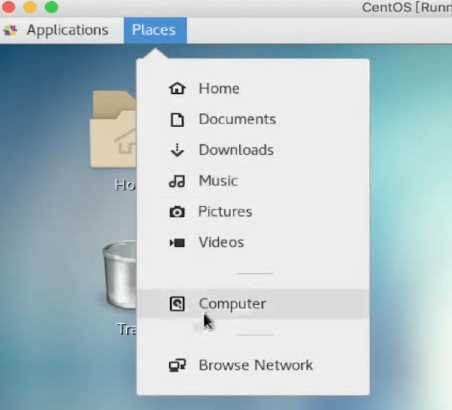Screen dimensions: 452x410
Task: Click the Browse Network monitors icon
Action: pos(177,365)
